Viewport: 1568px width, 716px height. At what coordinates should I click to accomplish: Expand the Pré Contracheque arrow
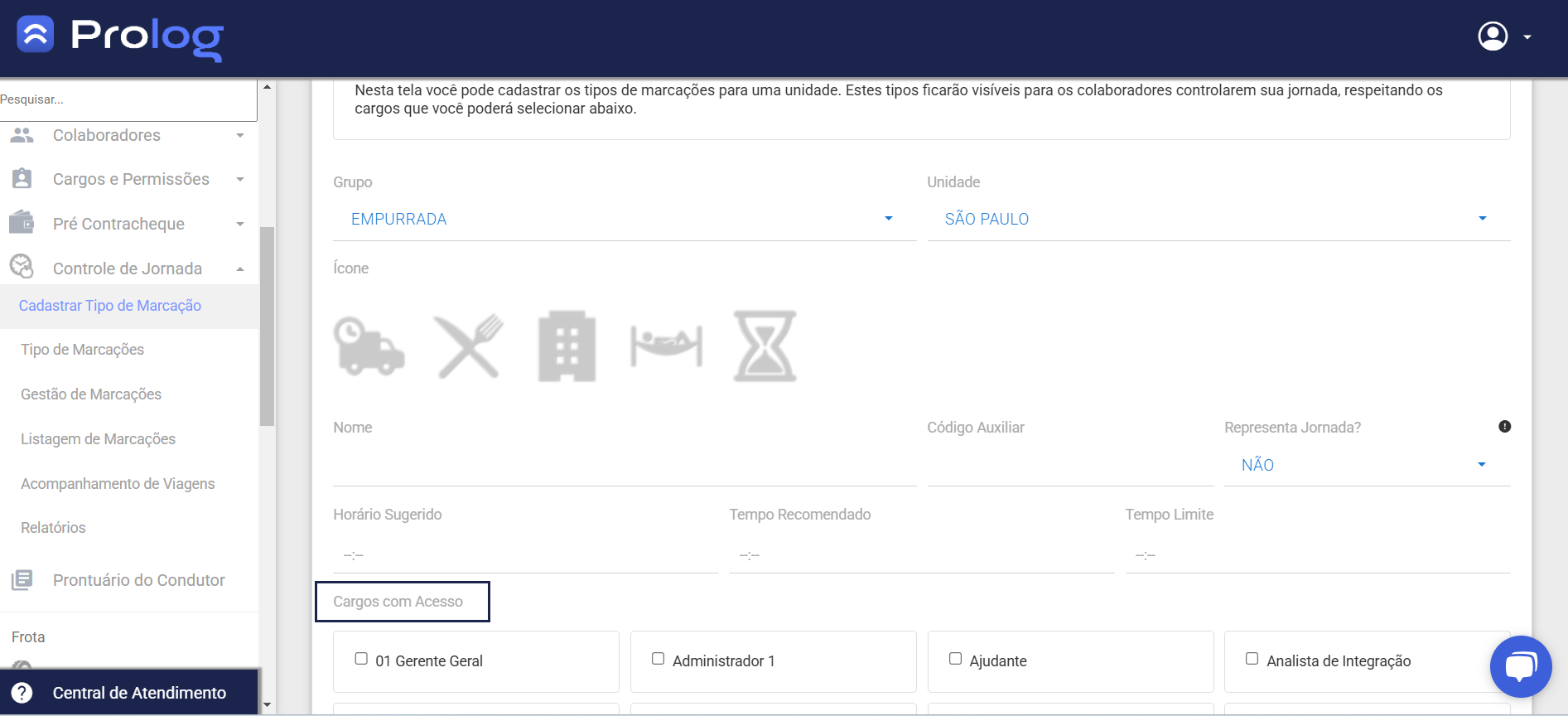click(x=240, y=224)
